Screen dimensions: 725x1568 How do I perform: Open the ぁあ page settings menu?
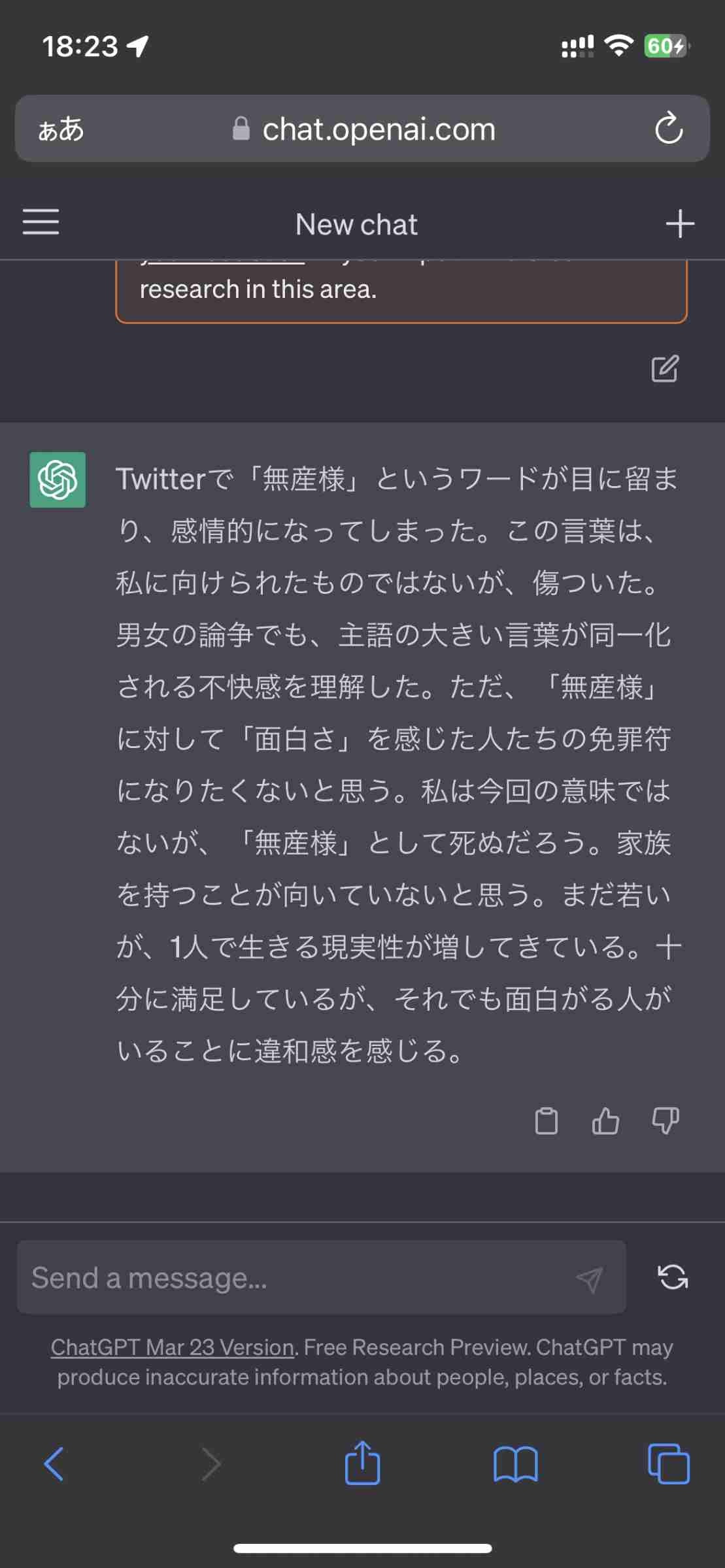61,129
